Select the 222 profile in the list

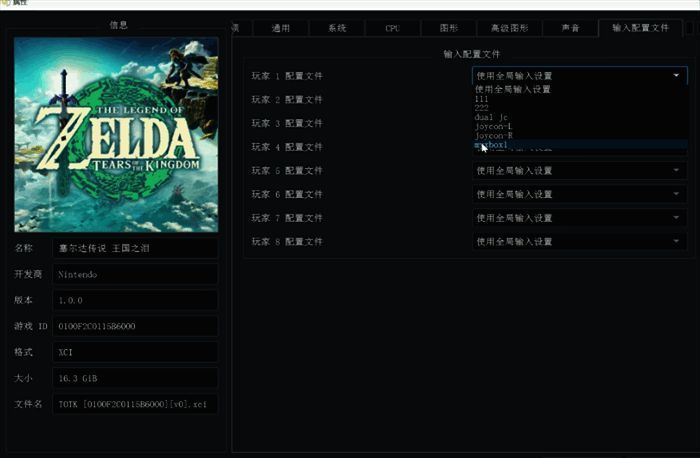point(579,108)
